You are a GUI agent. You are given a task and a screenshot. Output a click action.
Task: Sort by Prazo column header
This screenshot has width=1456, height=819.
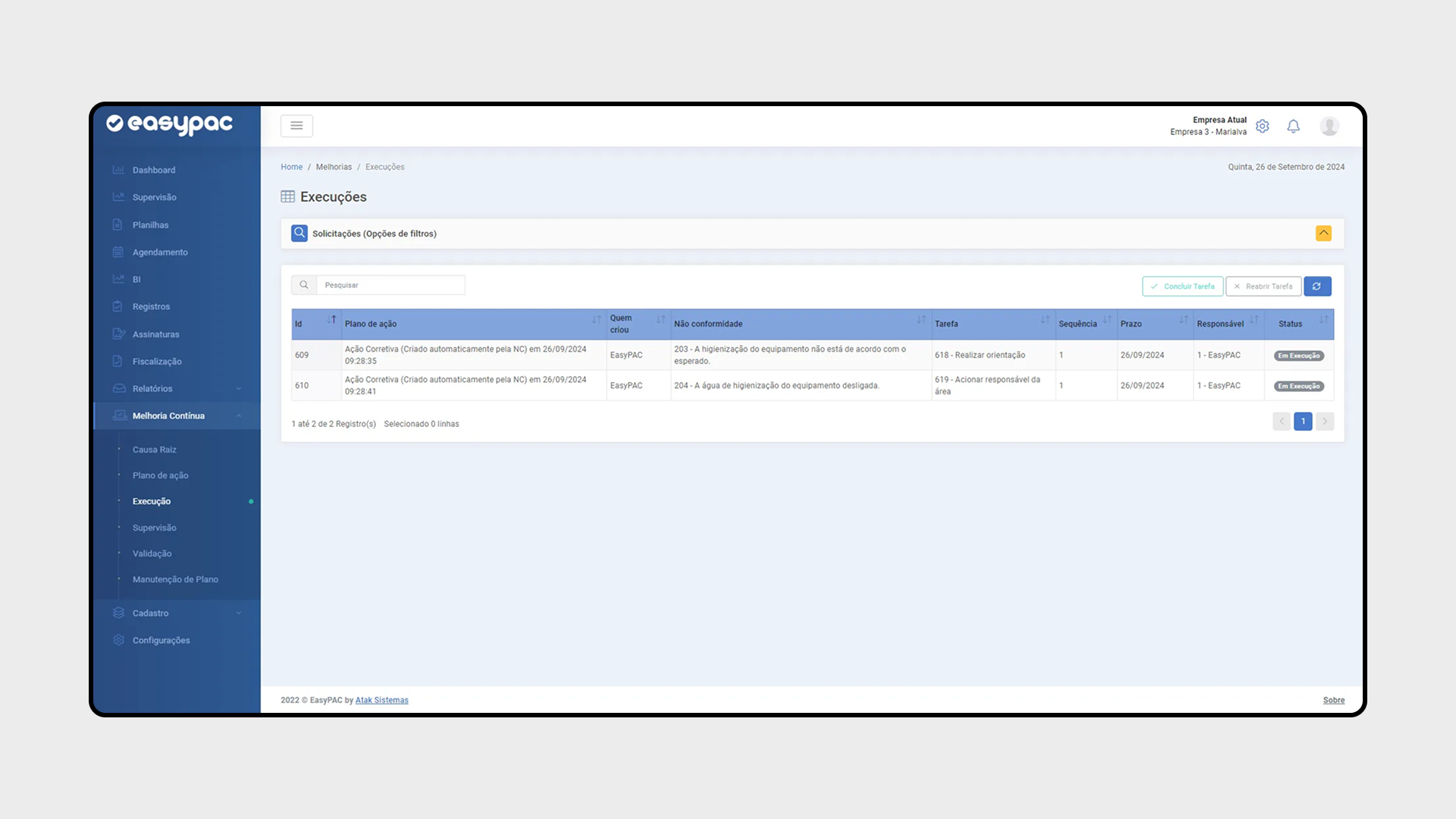click(1154, 324)
